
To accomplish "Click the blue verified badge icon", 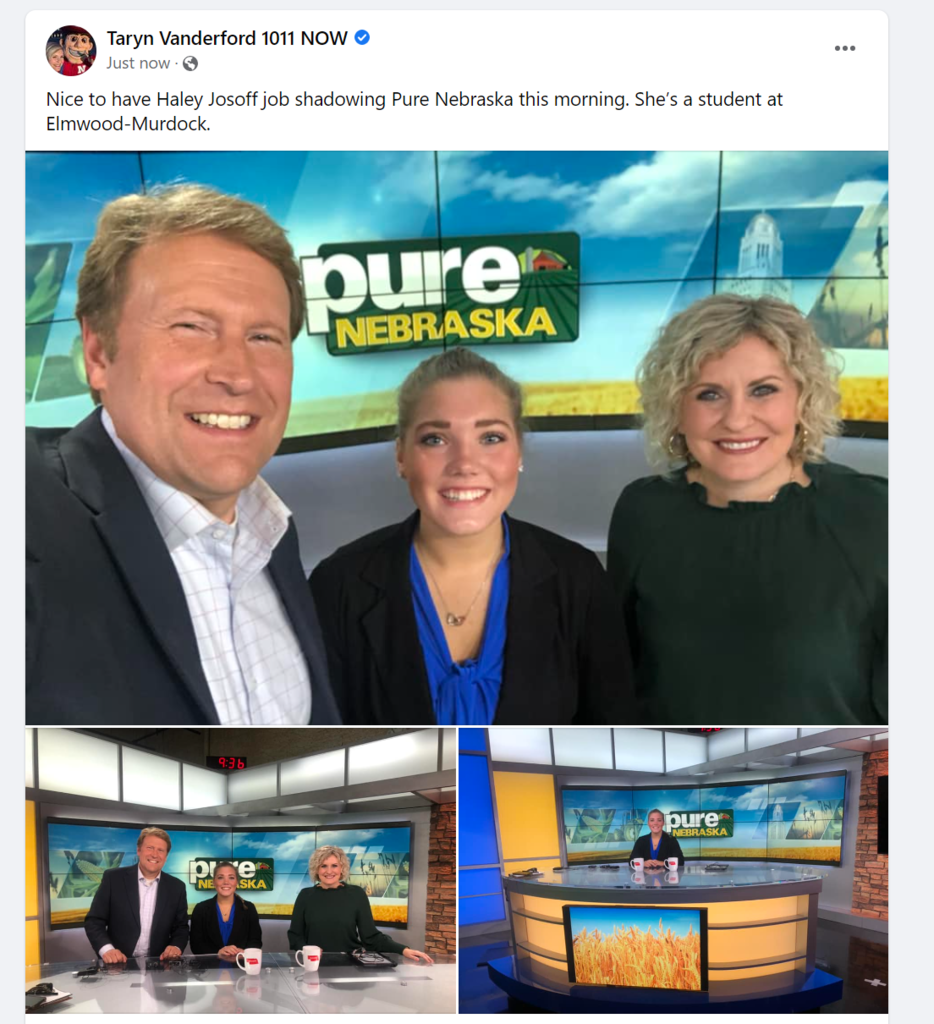I will coord(362,38).
